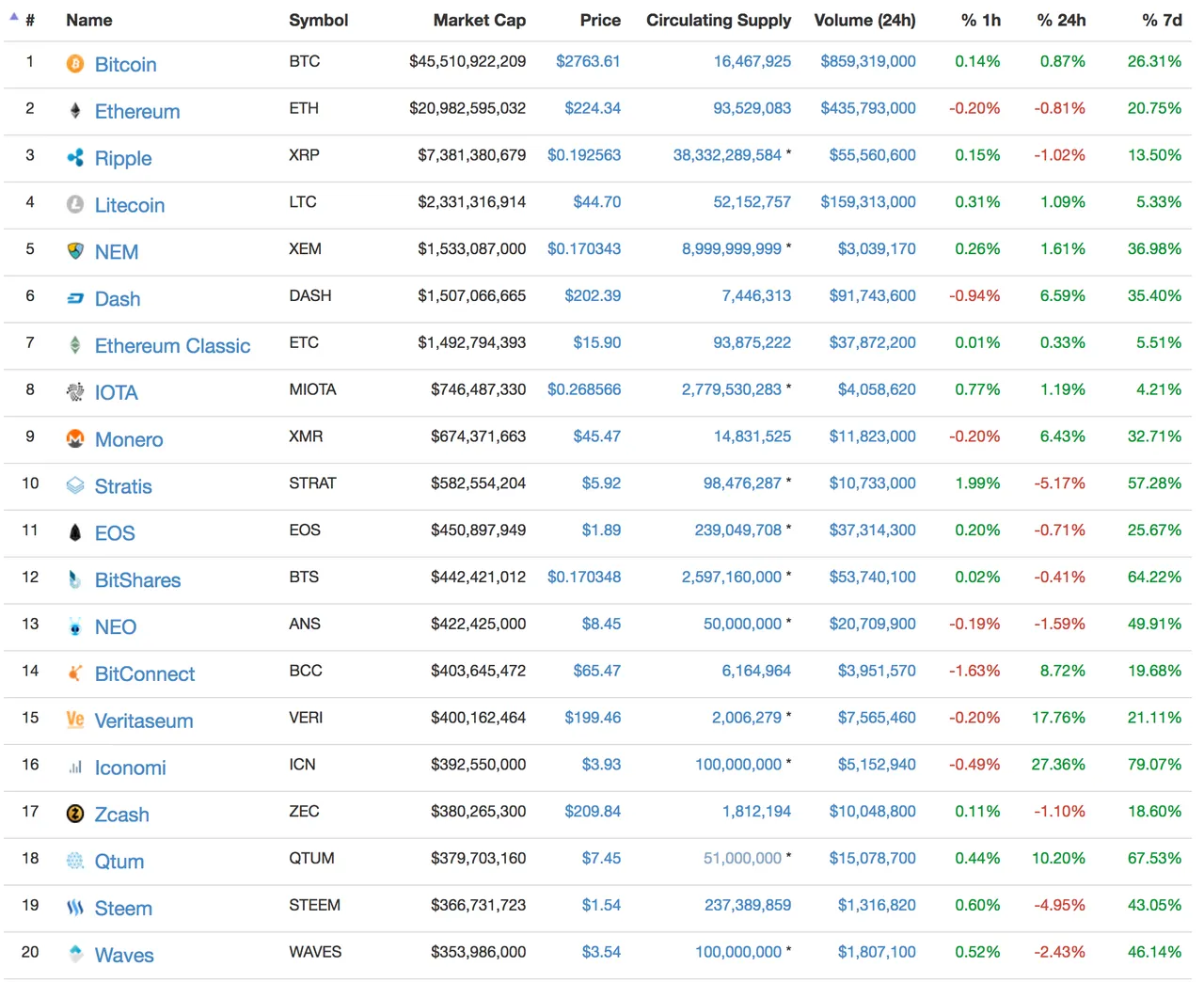Open the Ripple name link
The height and width of the screenshot is (982, 1204).
tap(123, 158)
